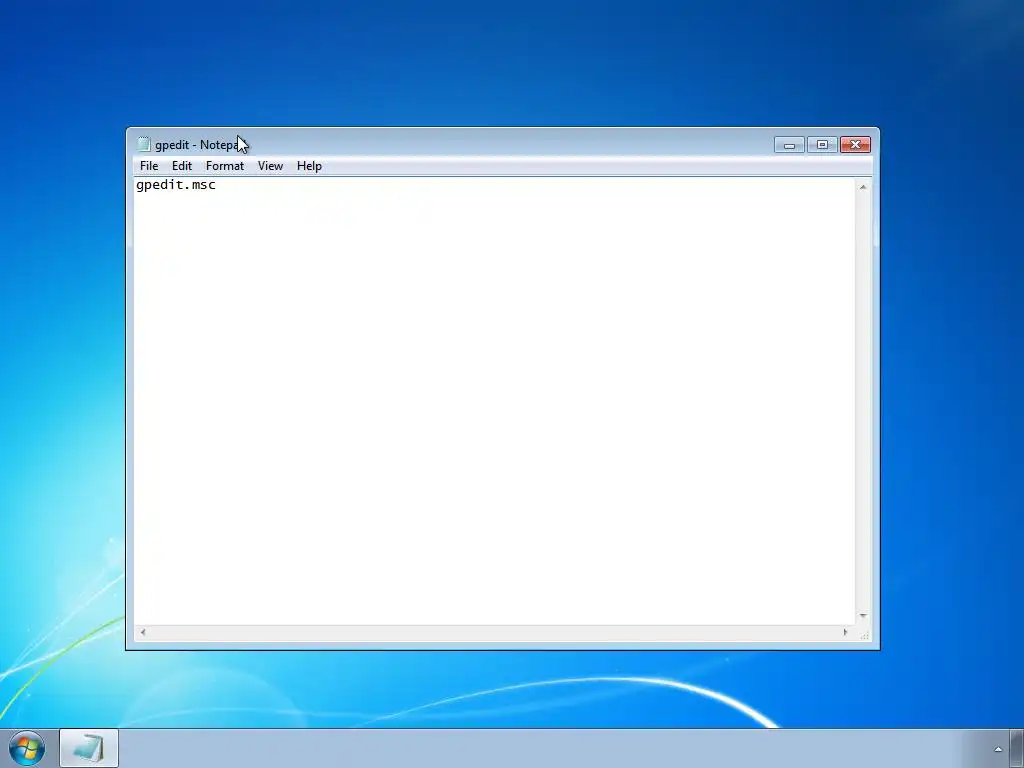Open the File menu in Notepad

pos(149,166)
